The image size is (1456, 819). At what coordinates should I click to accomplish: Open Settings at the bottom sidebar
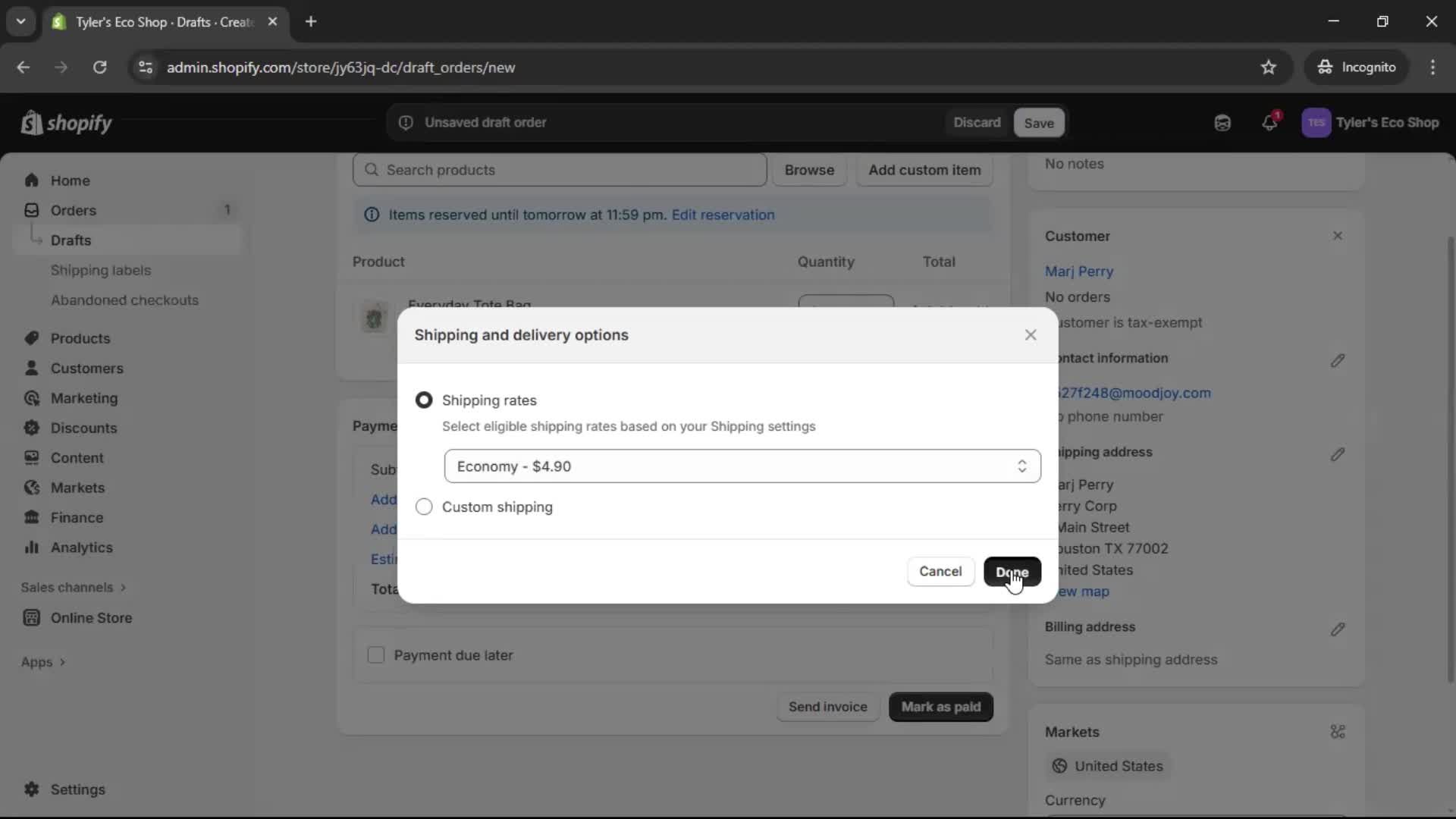77,789
